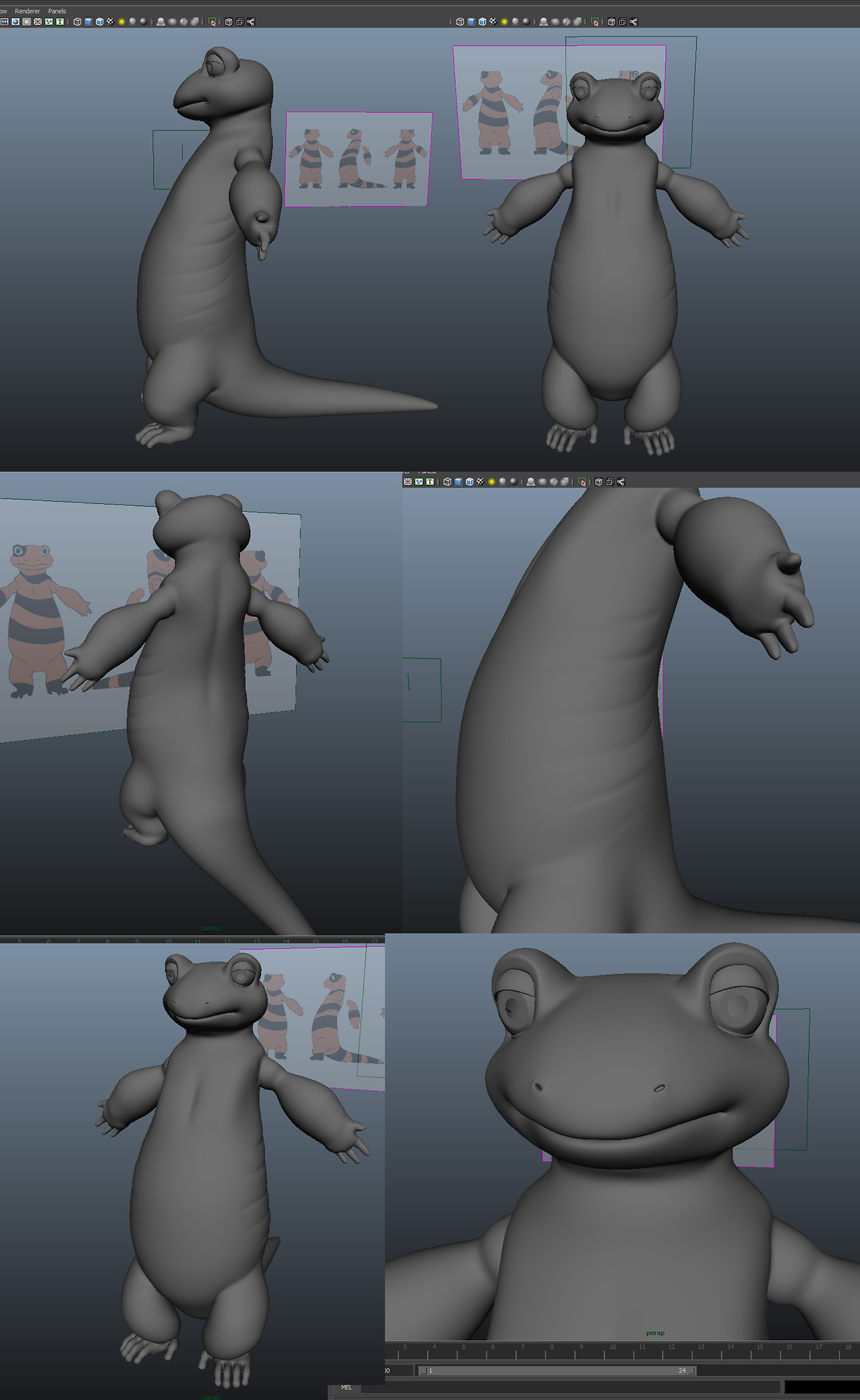Image resolution: width=860 pixels, height=1400 pixels.
Task: Toggle safe title in top-left viewport toolbar
Action: click(60, 22)
